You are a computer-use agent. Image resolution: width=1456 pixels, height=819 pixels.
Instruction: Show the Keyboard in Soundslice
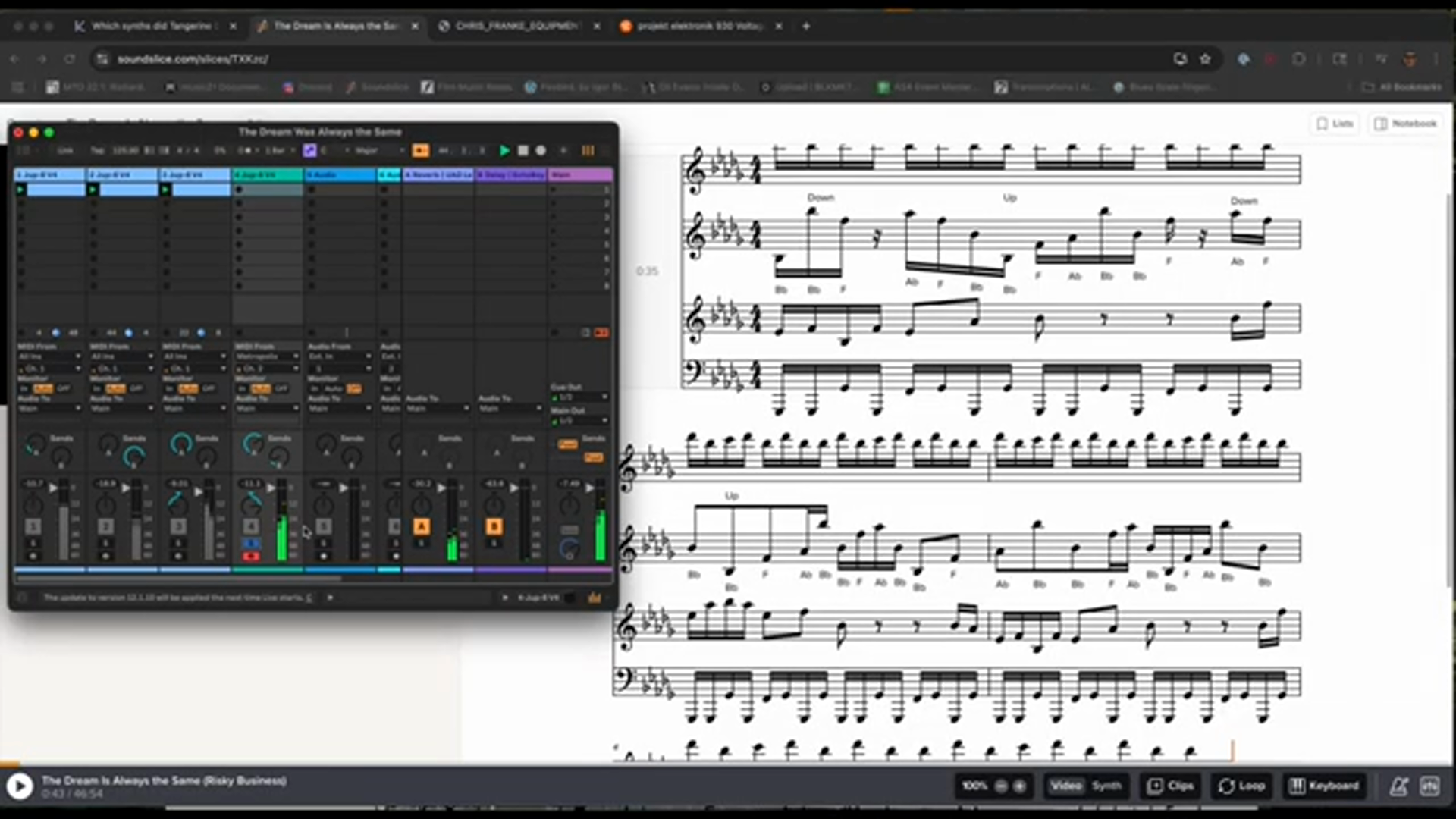point(1324,786)
